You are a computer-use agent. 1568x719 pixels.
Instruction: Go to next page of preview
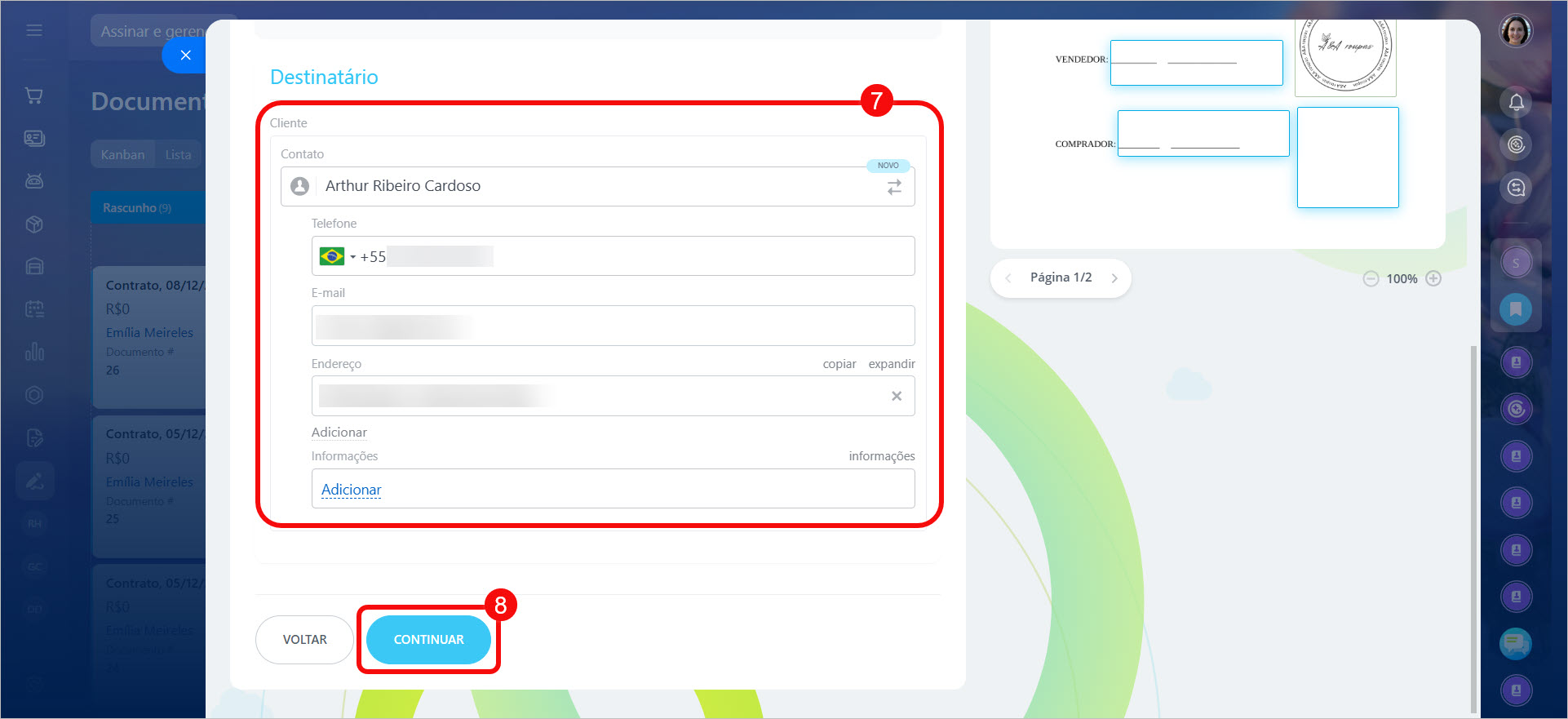pyautogui.click(x=1114, y=278)
